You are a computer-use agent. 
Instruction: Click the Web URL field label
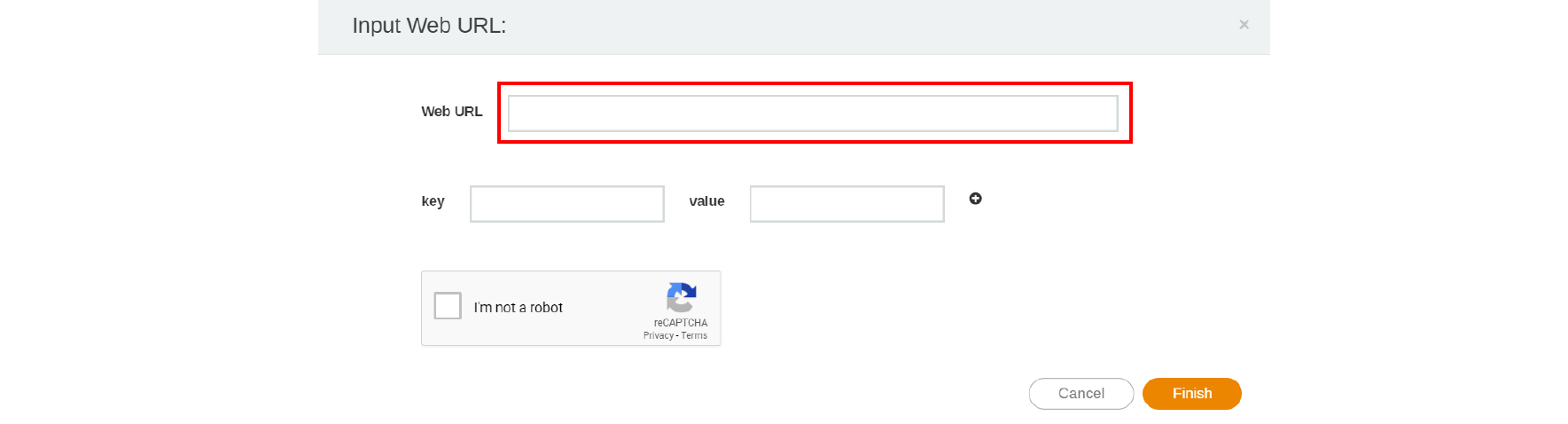tap(451, 112)
